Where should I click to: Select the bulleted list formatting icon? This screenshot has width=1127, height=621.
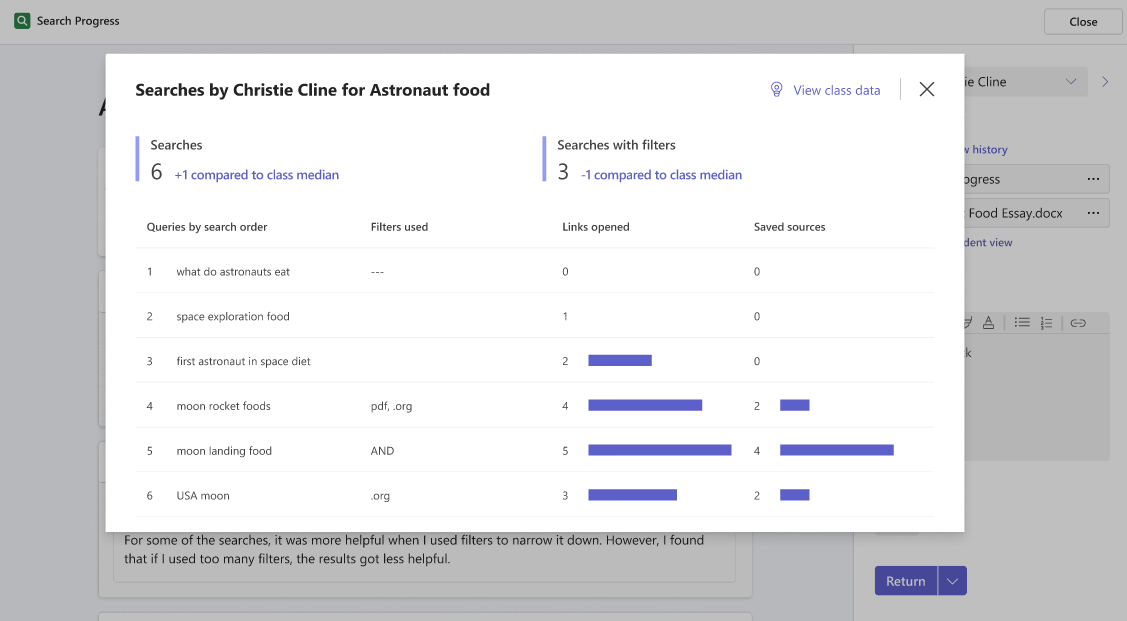click(x=1023, y=322)
